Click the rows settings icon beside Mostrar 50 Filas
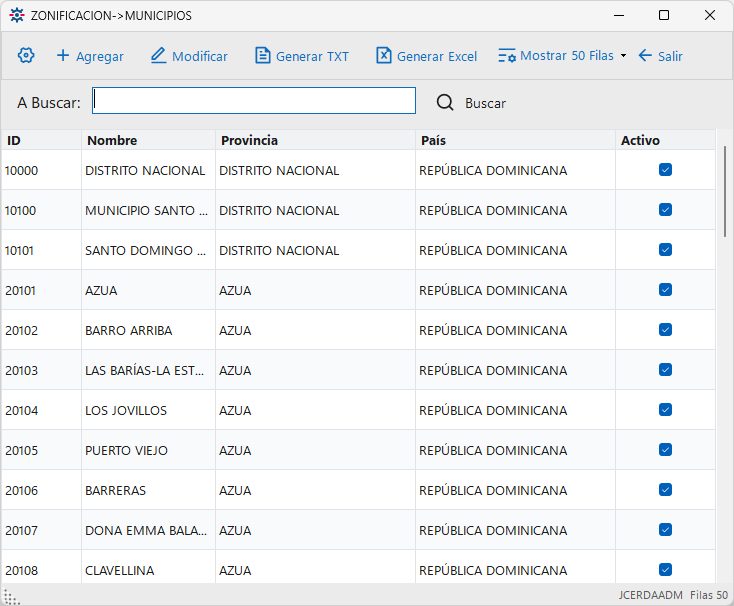The width and height of the screenshot is (734, 606). [507, 56]
